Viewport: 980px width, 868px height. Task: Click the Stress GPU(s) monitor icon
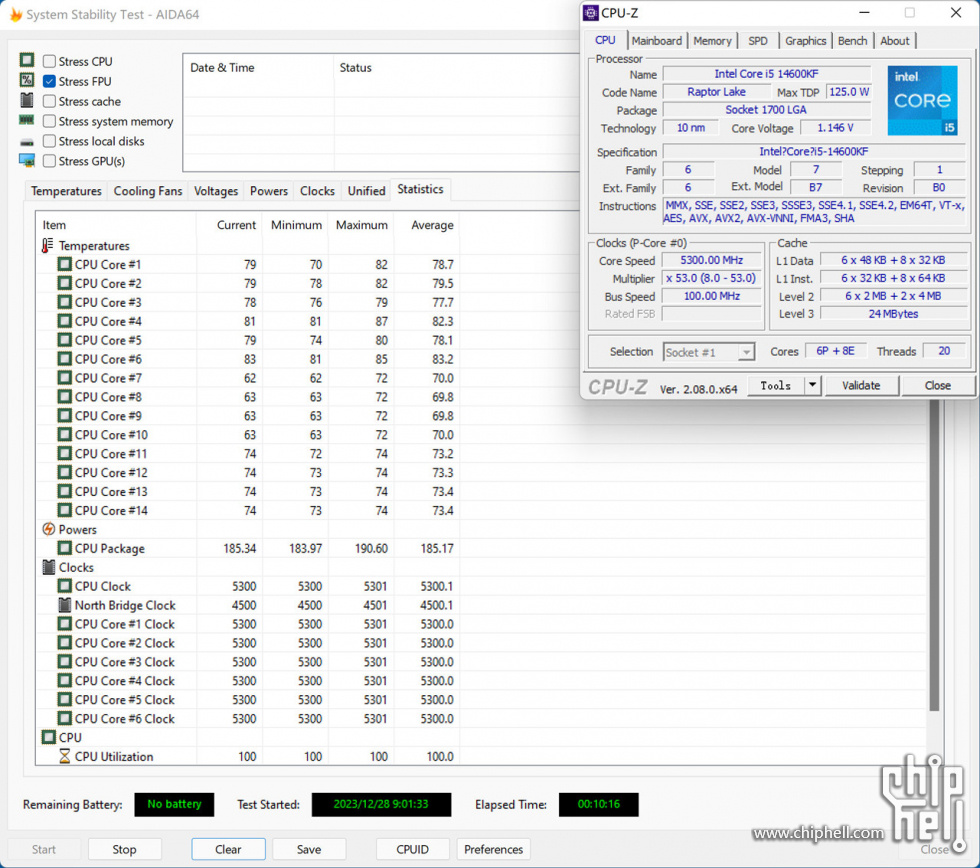tap(27, 161)
